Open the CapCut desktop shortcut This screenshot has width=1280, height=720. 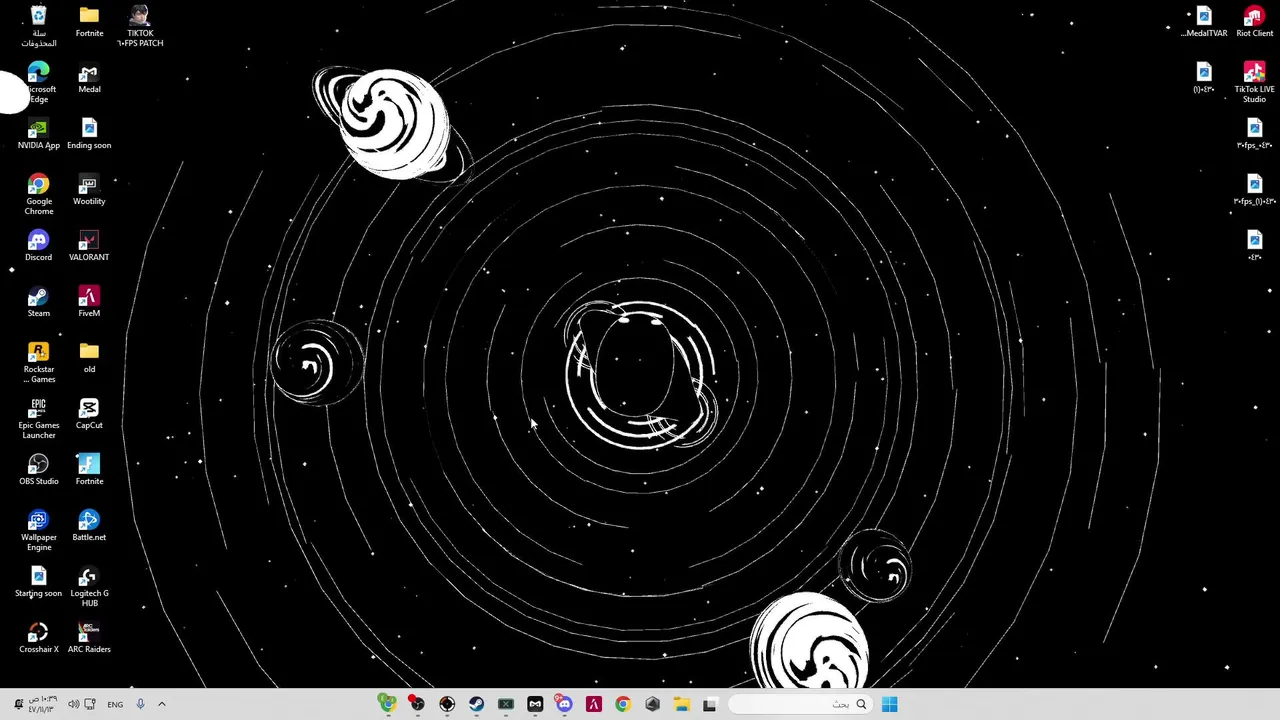(89, 414)
